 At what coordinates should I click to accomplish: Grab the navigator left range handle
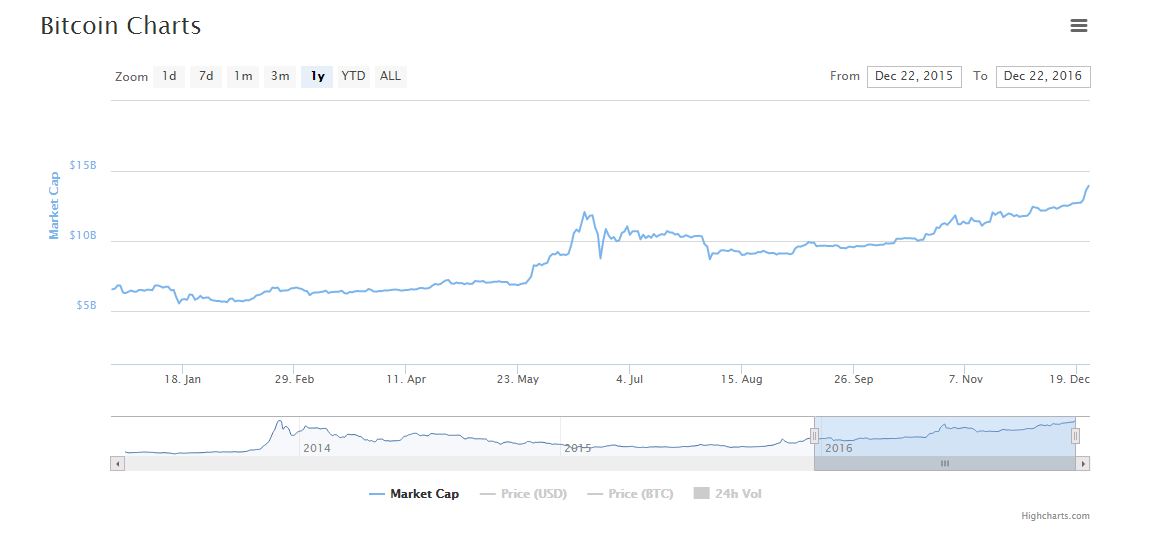click(x=814, y=437)
